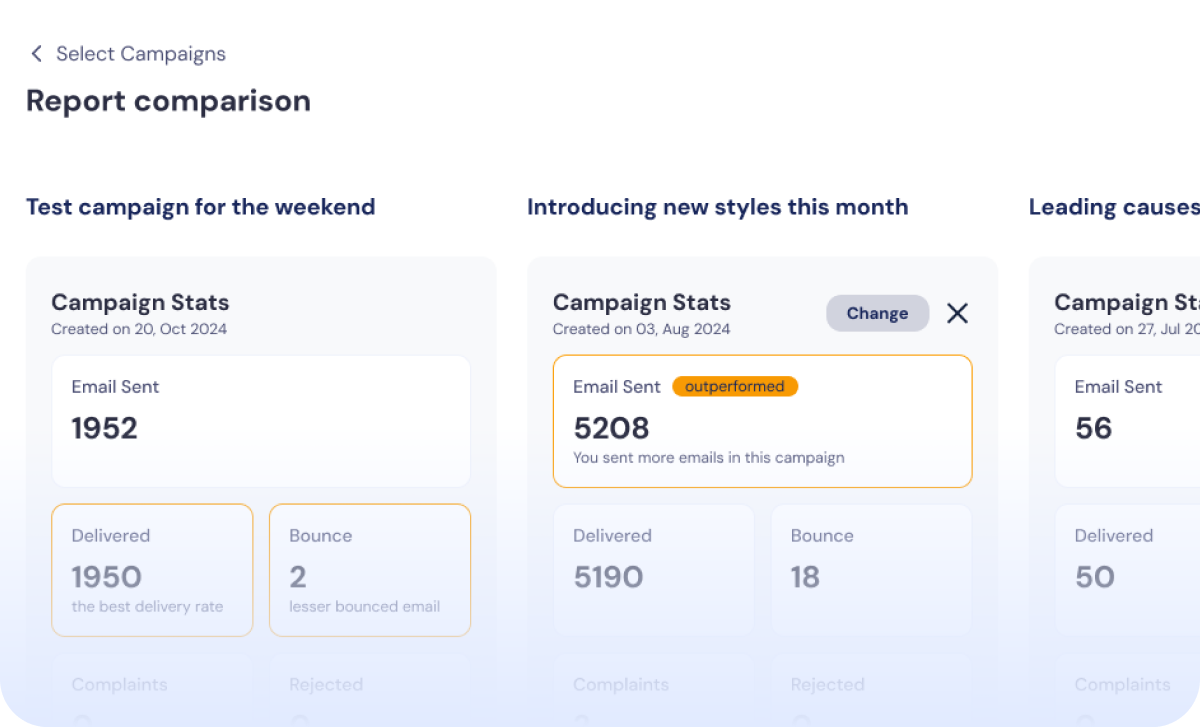The image size is (1200, 727).
Task: Click the 'Leading causes' campaign heading
Action: [1113, 207]
